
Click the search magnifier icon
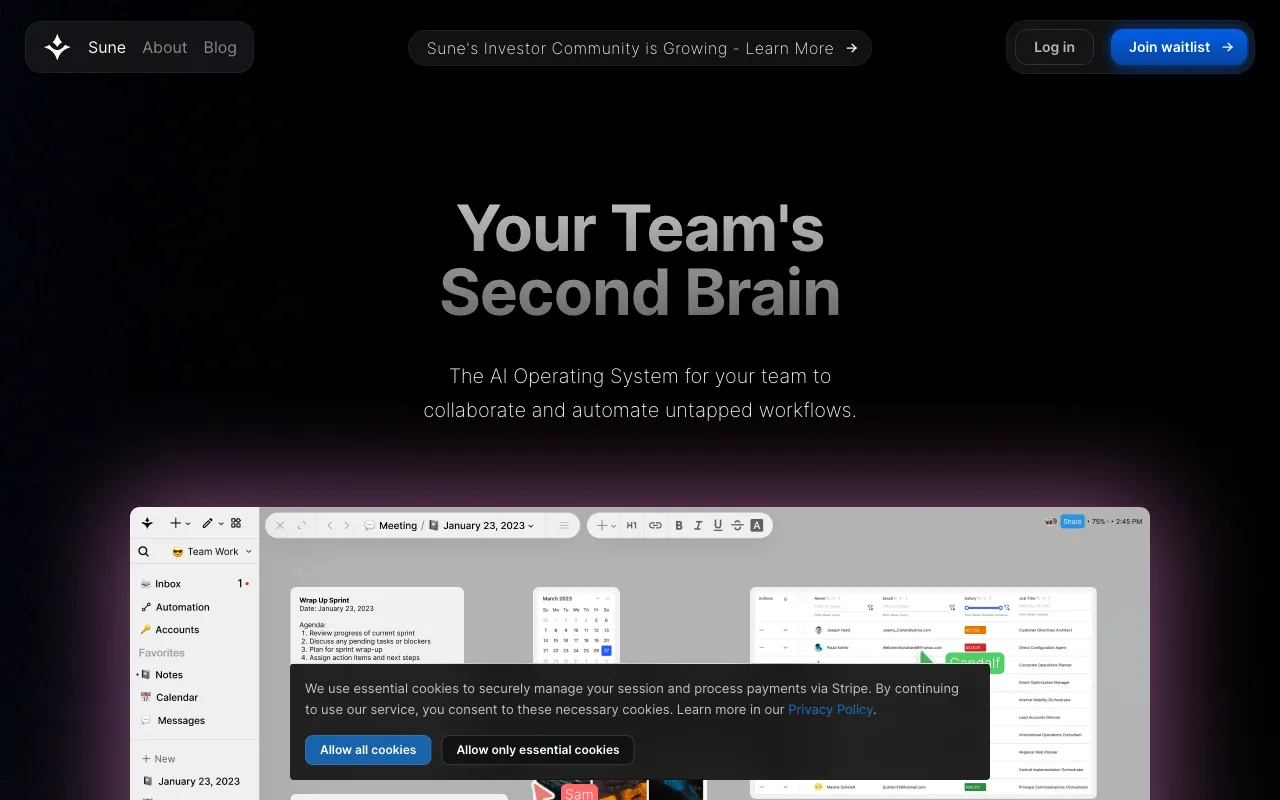tap(143, 551)
